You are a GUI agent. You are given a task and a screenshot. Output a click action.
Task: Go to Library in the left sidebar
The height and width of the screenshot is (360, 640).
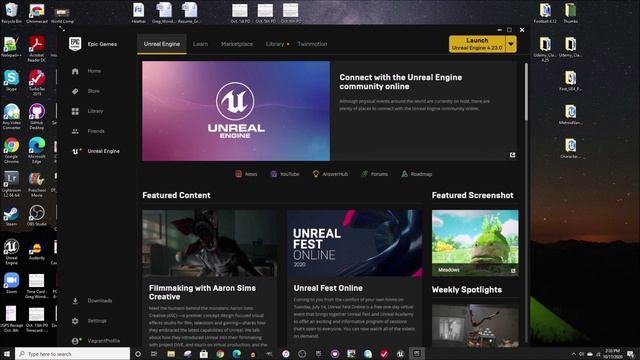point(87,111)
